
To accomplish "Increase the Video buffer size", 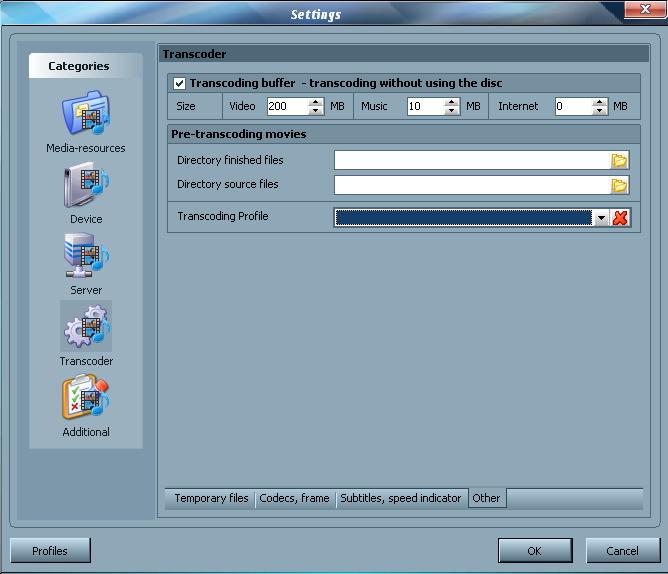I will pos(315,102).
